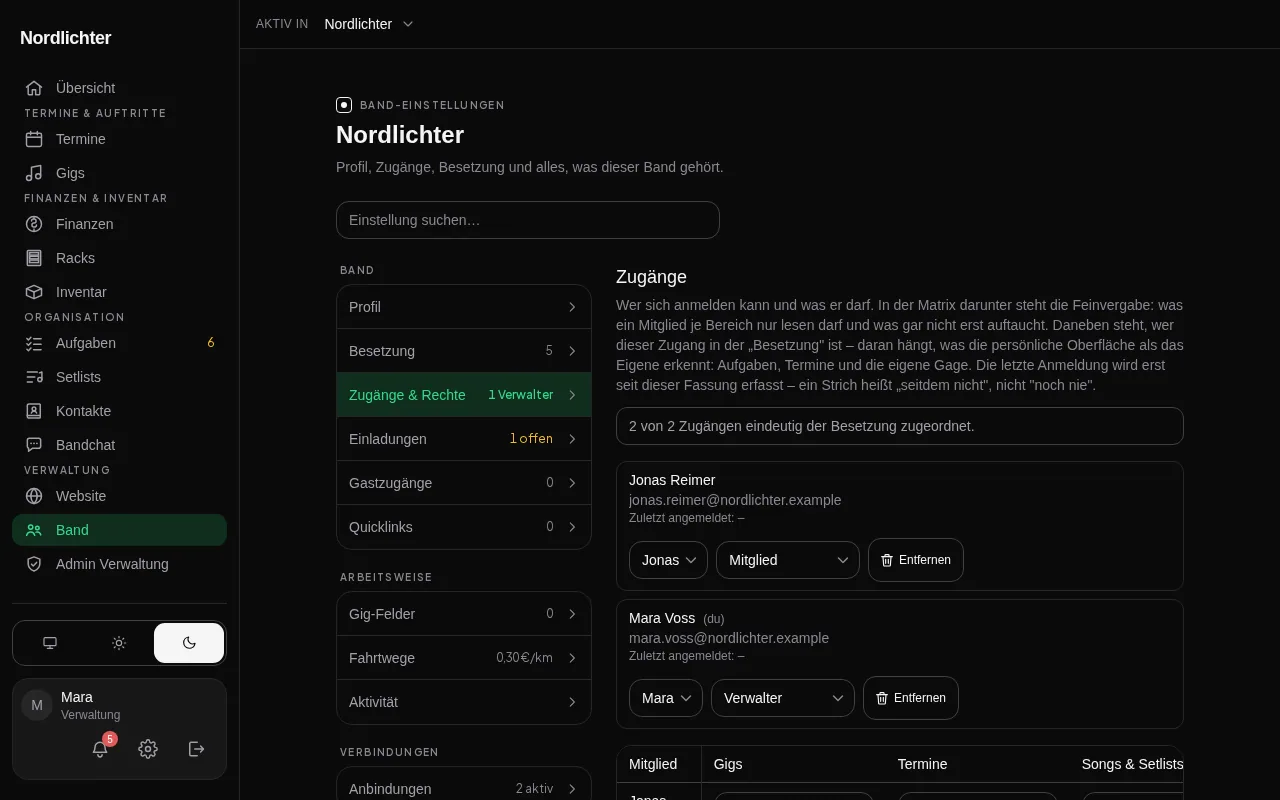Open the Jonas lineup assignment dropdown
The image size is (1280, 800).
(x=668, y=560)
